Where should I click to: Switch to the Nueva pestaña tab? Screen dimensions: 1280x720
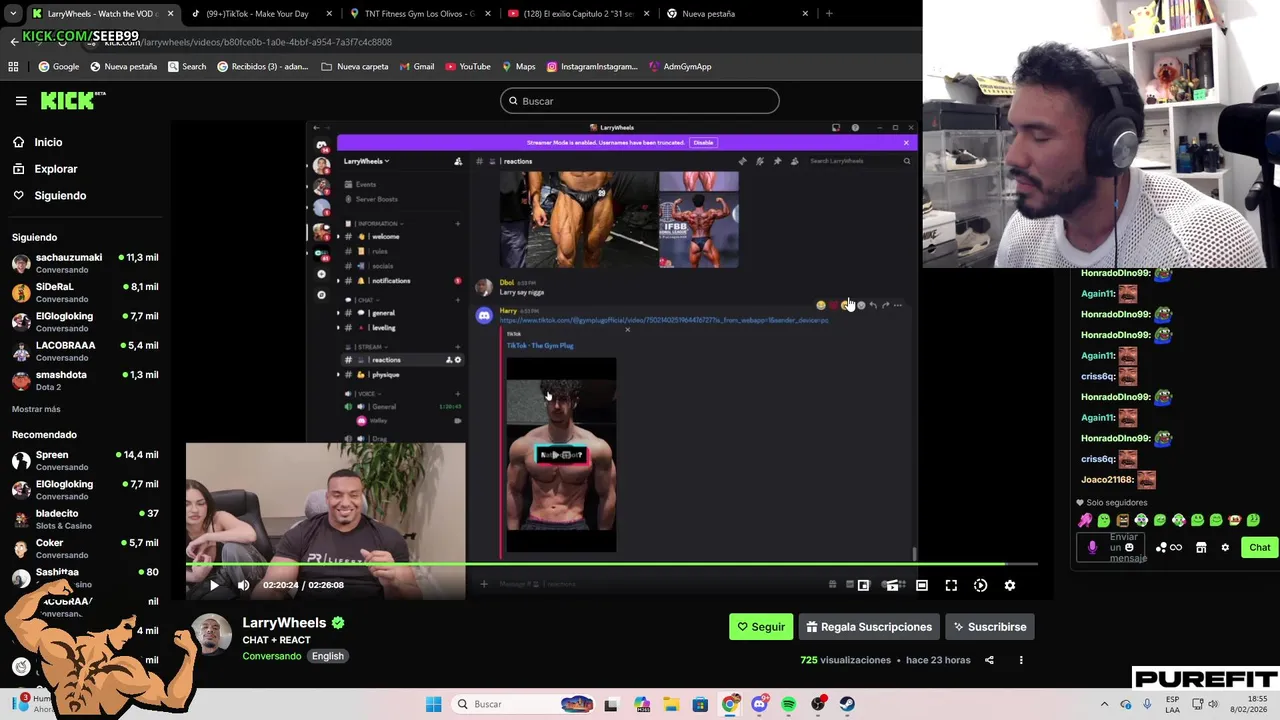pyautogui.click(x=738, y=14)
